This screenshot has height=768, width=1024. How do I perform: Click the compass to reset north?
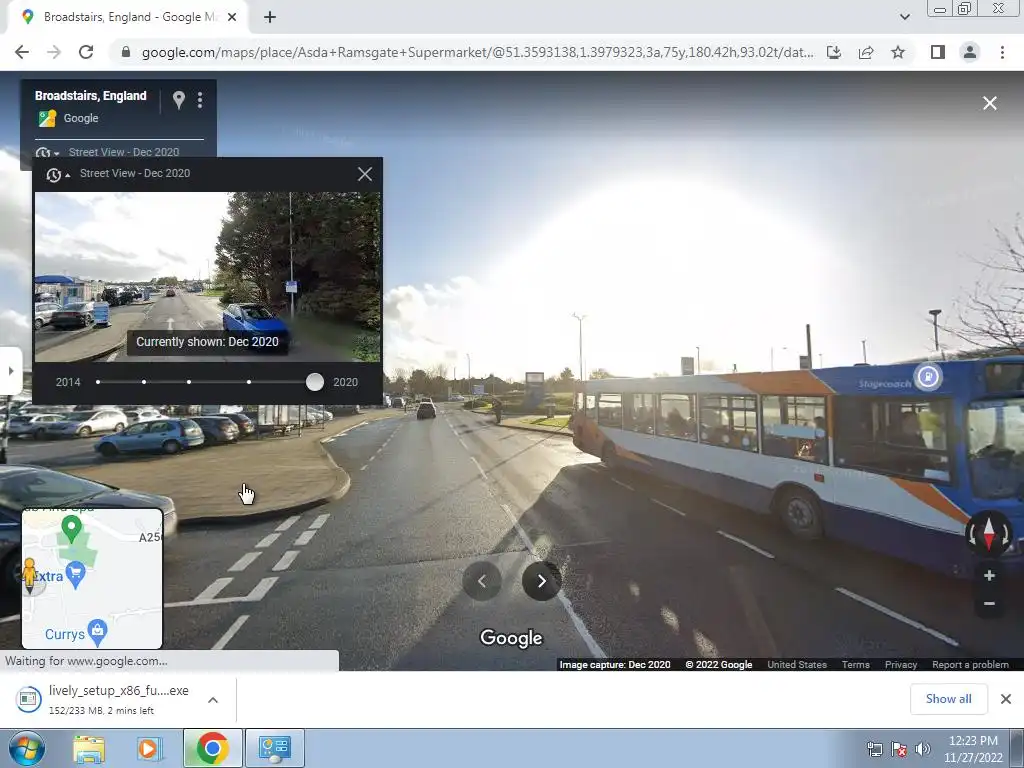click(989, 533)
